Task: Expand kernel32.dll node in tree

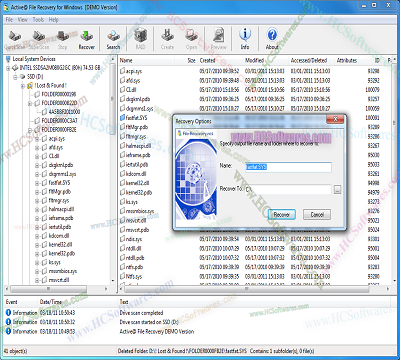Action: click(37, 245)
